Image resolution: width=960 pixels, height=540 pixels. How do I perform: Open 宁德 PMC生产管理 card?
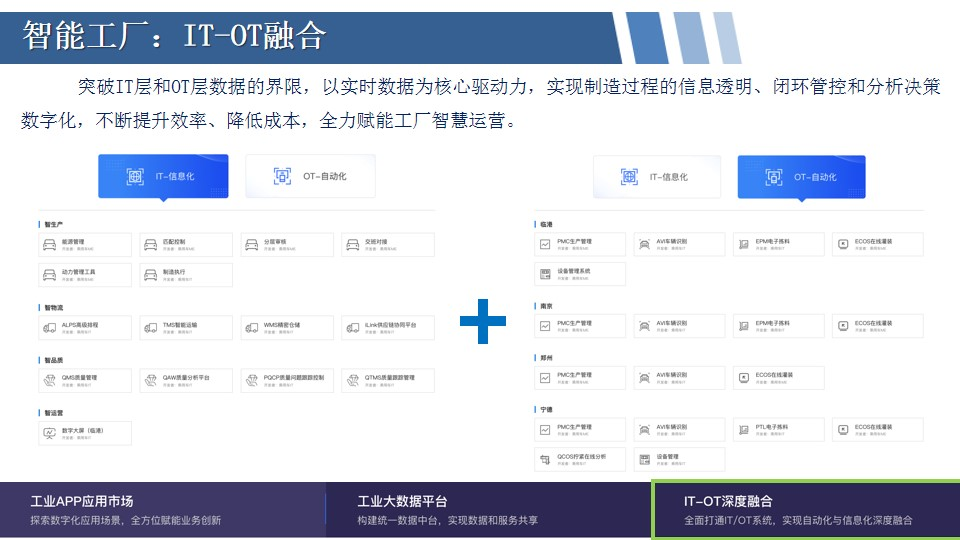[x=580, y=430]
